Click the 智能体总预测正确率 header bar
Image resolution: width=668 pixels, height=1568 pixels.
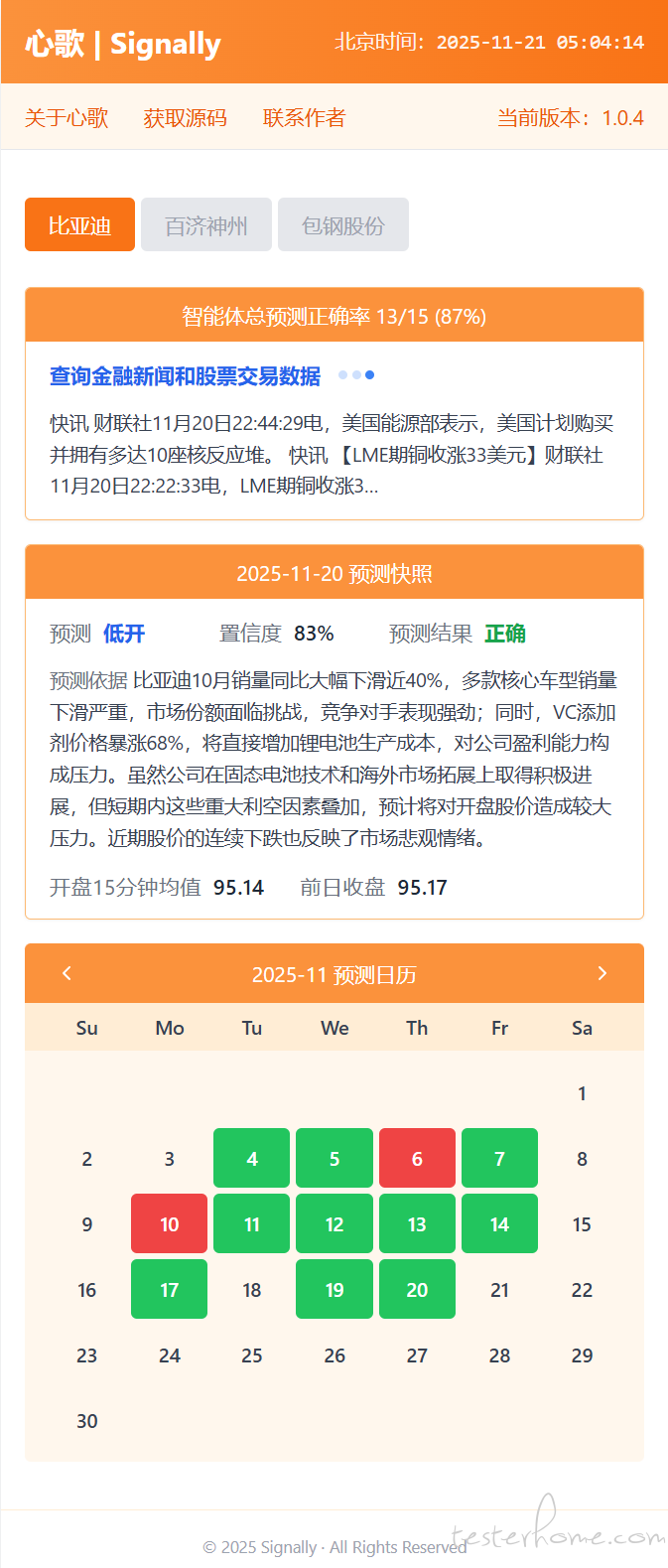click(x=334, y=317)
